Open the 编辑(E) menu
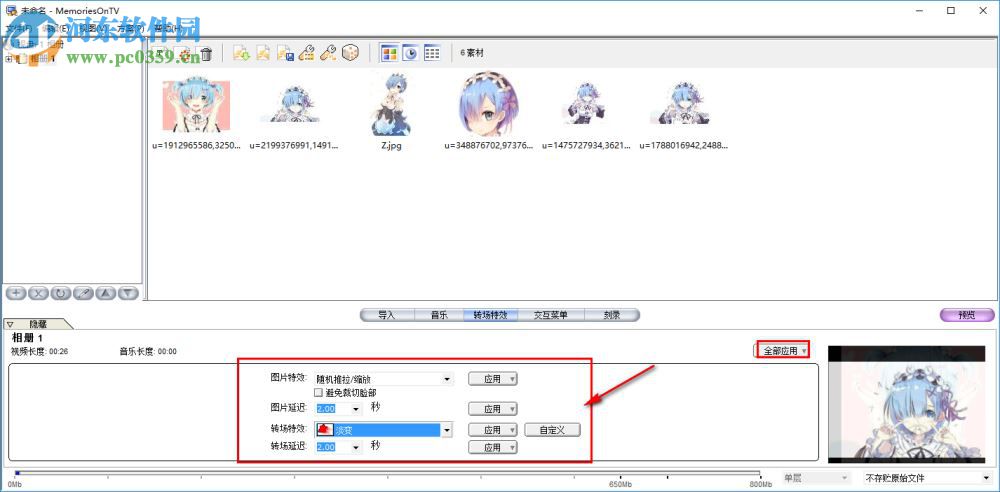The width and height of the screenshot is (1000, 492). tap(56, 28)
